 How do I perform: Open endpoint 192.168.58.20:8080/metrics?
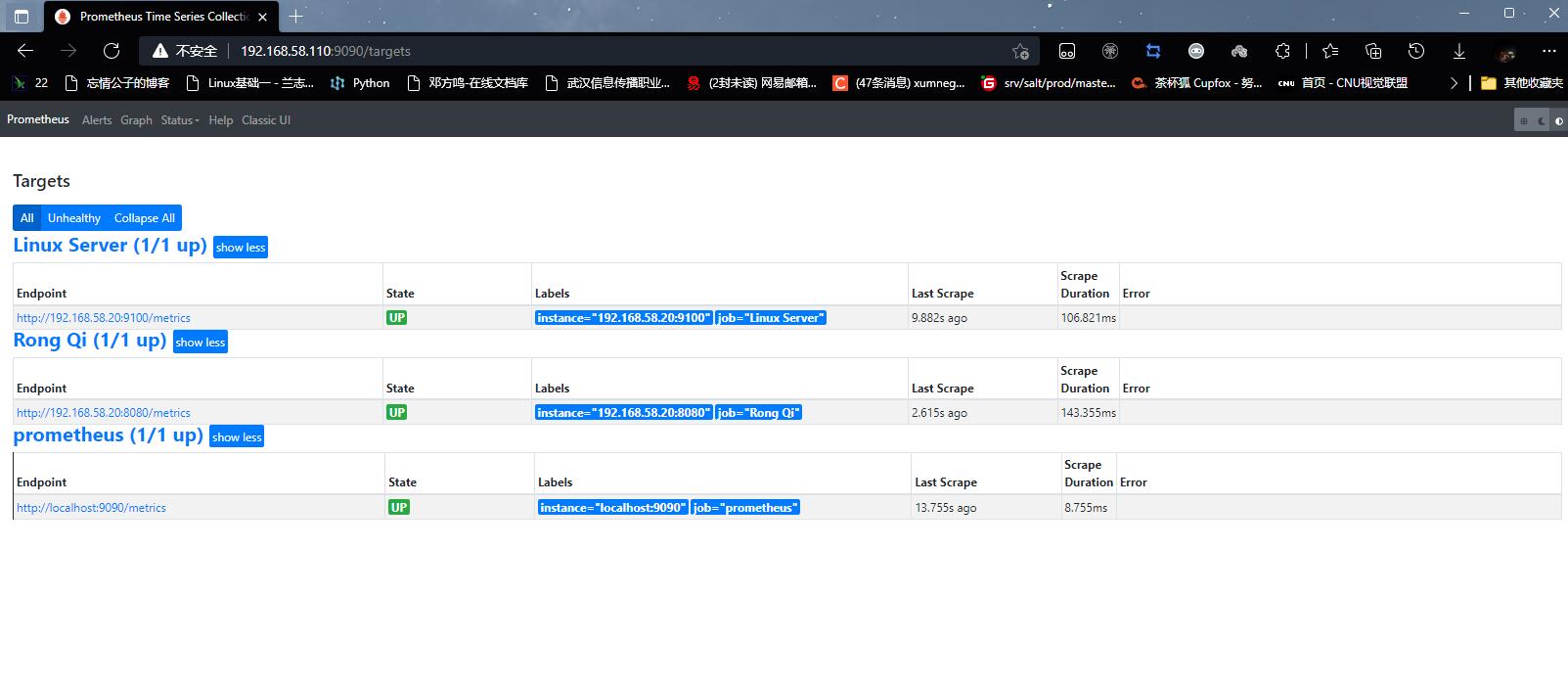pyautogui.click(x=104, y=413)
